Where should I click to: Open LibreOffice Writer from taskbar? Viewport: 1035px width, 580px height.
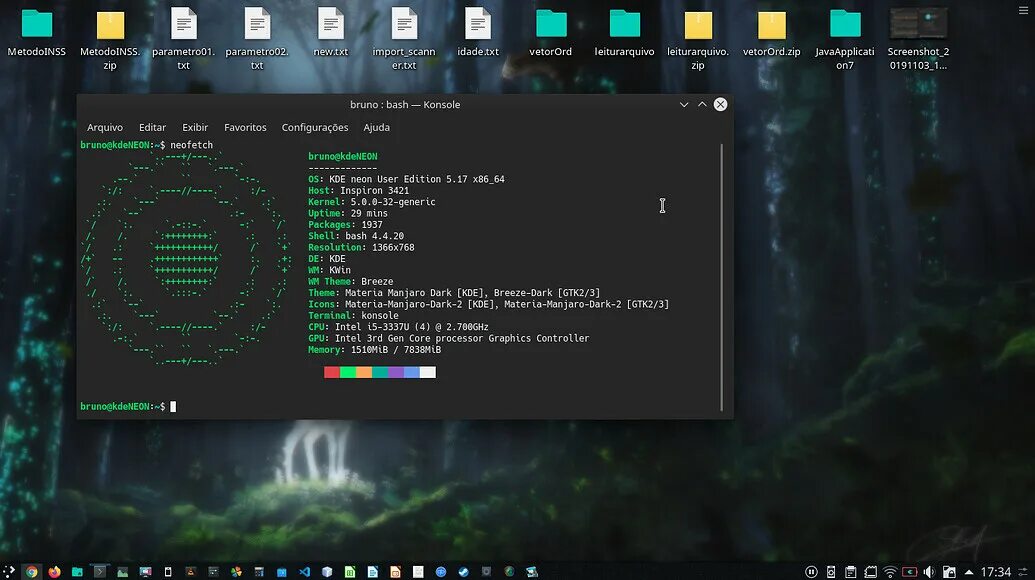tap(372, 571)
